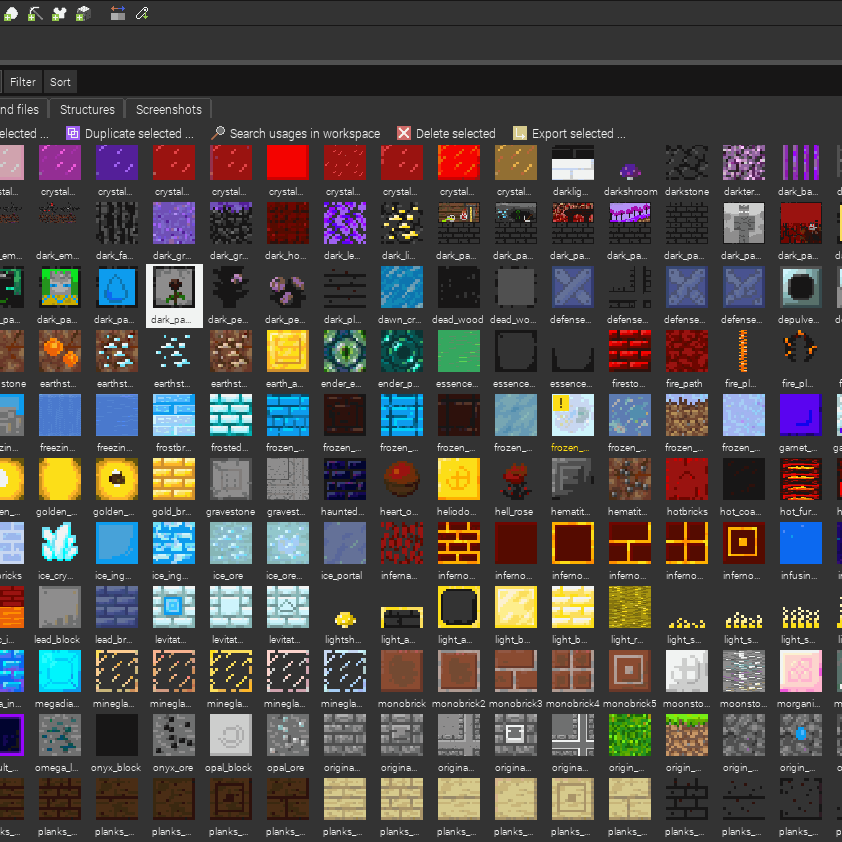
Task: Select the onyx_block texture thumbnail
Action: (x=117, y=742)
